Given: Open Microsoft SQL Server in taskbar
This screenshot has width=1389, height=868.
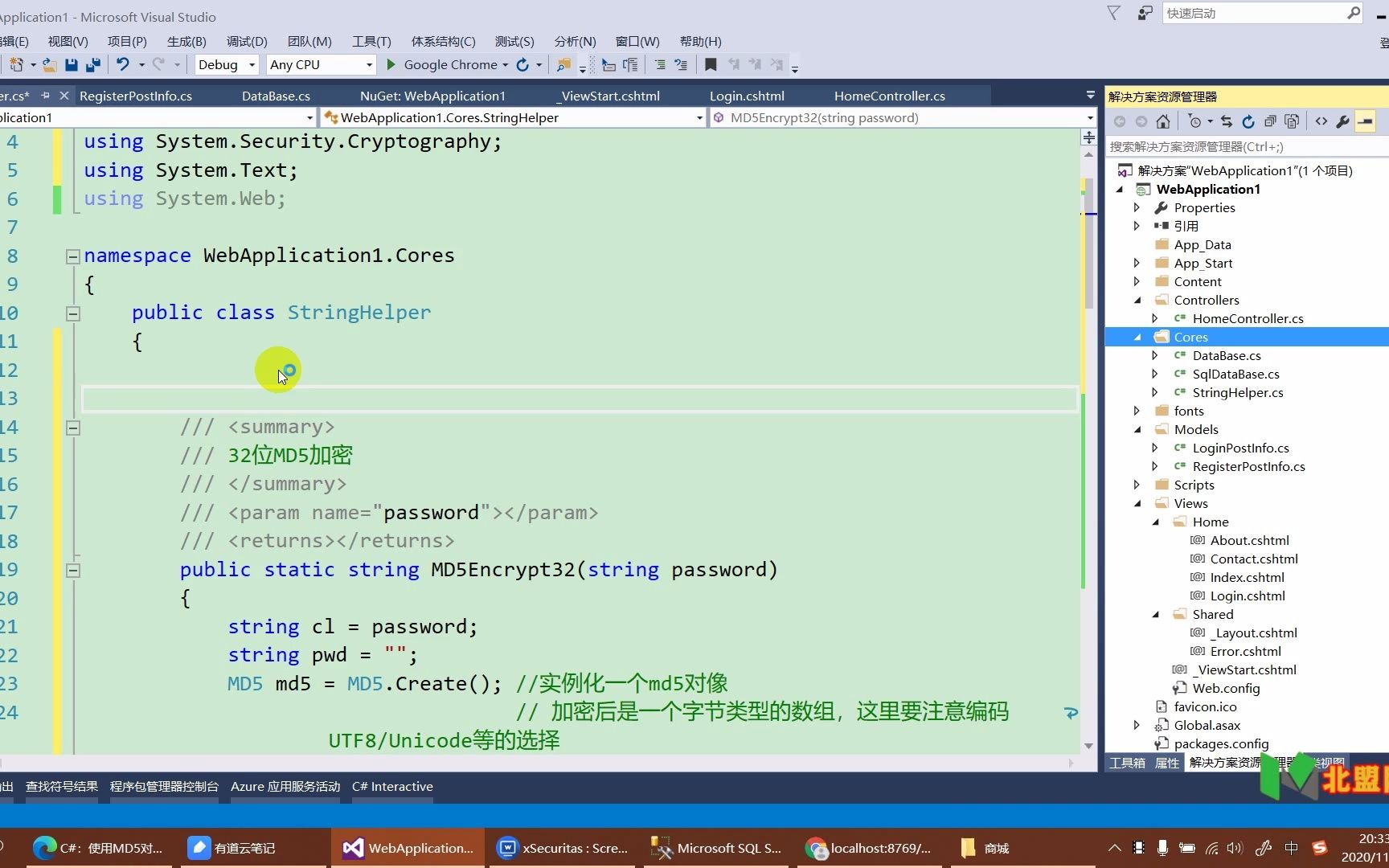Looking at the screenshot, I should point(716,848).
